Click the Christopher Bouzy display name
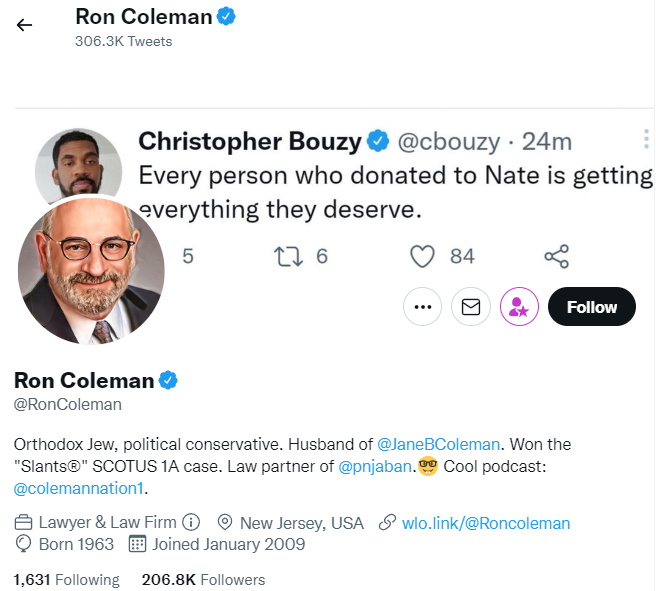 click(250, 141)
